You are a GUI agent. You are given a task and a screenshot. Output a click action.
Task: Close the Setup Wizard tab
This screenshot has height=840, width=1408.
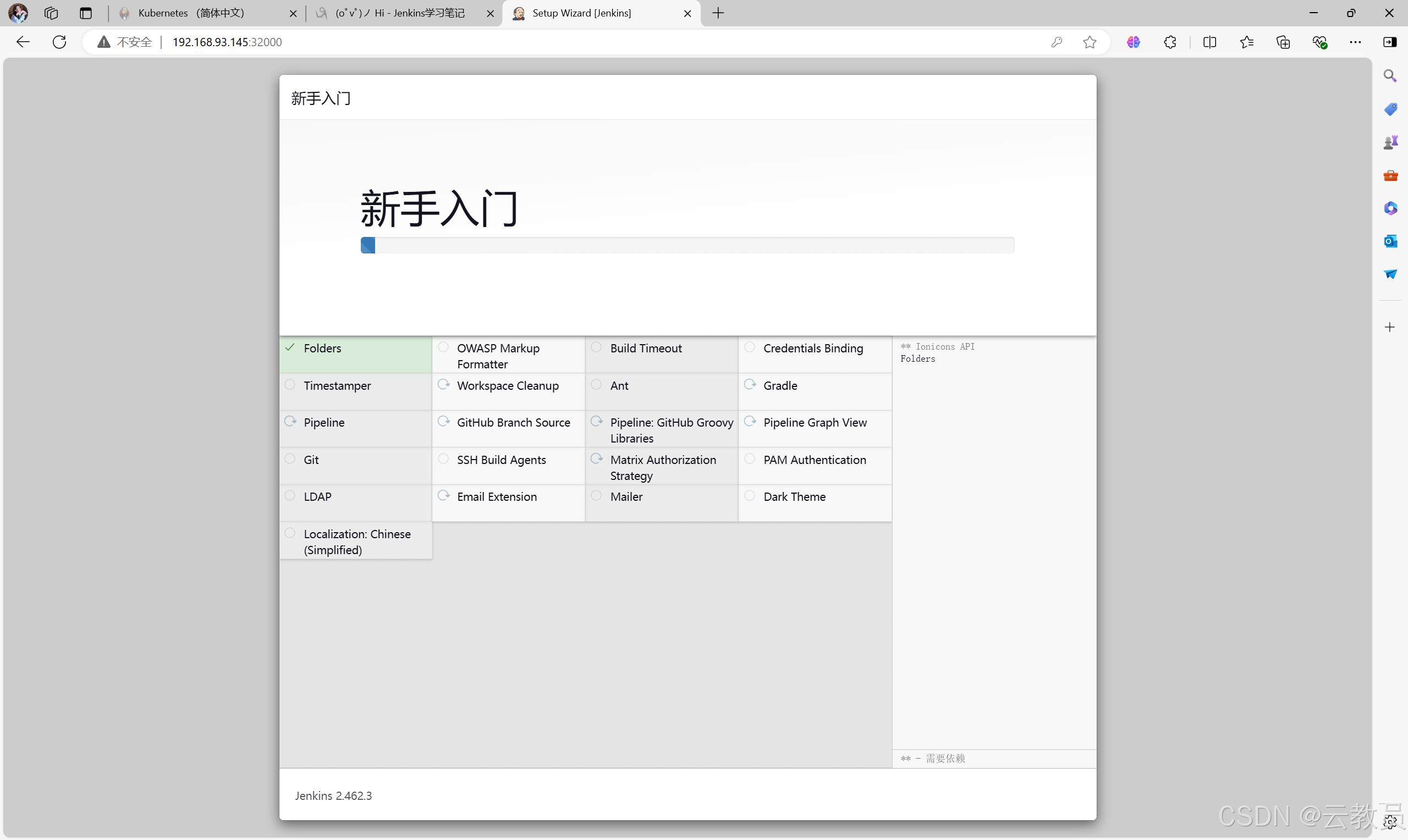687,14
